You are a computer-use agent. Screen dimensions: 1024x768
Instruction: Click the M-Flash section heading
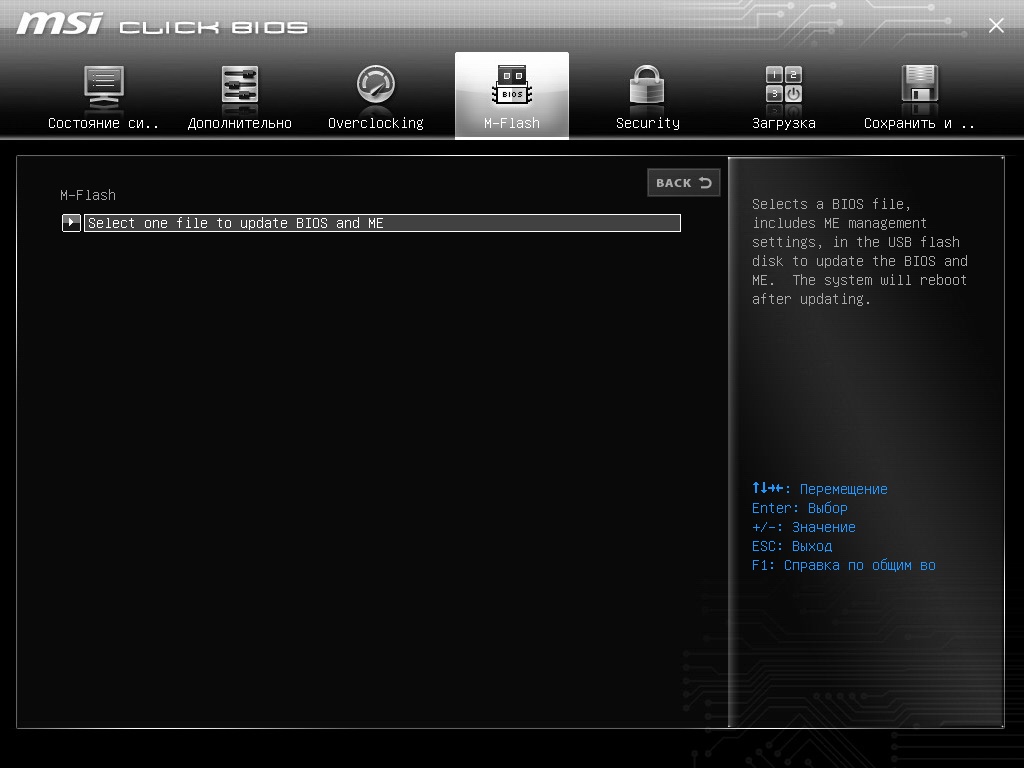(88, 195)
